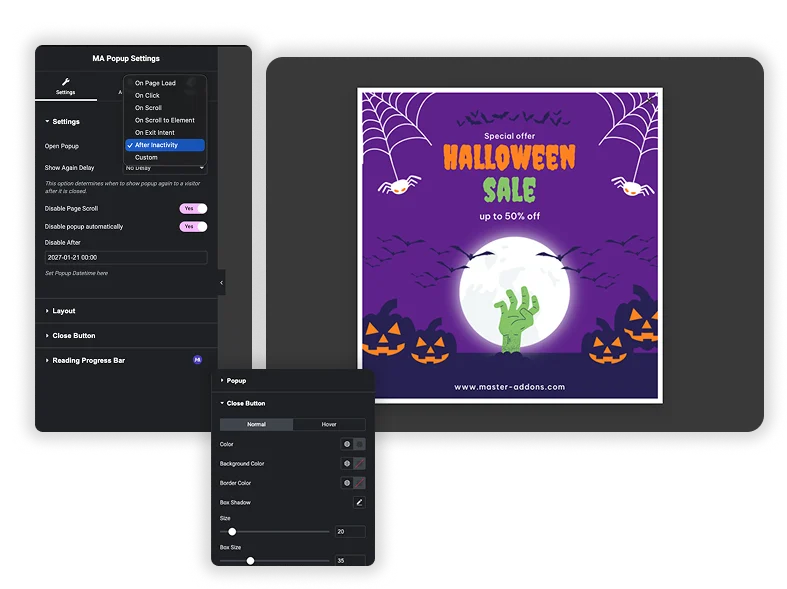This screenshot has height=589, width=787.
Task: Click the global color icon for Color
Action: tap(347, 444)
